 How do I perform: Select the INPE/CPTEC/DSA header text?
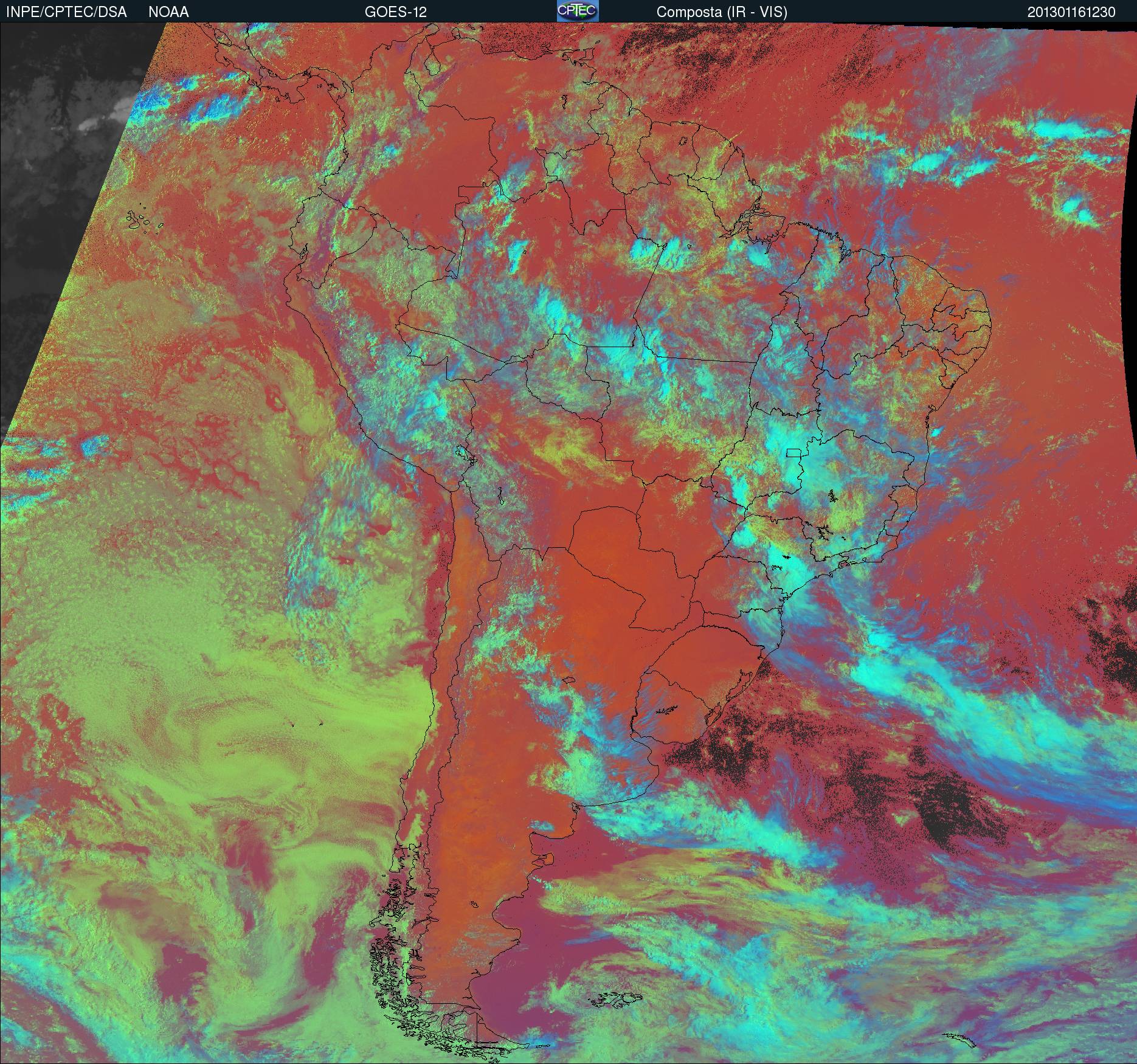[66, 12]
